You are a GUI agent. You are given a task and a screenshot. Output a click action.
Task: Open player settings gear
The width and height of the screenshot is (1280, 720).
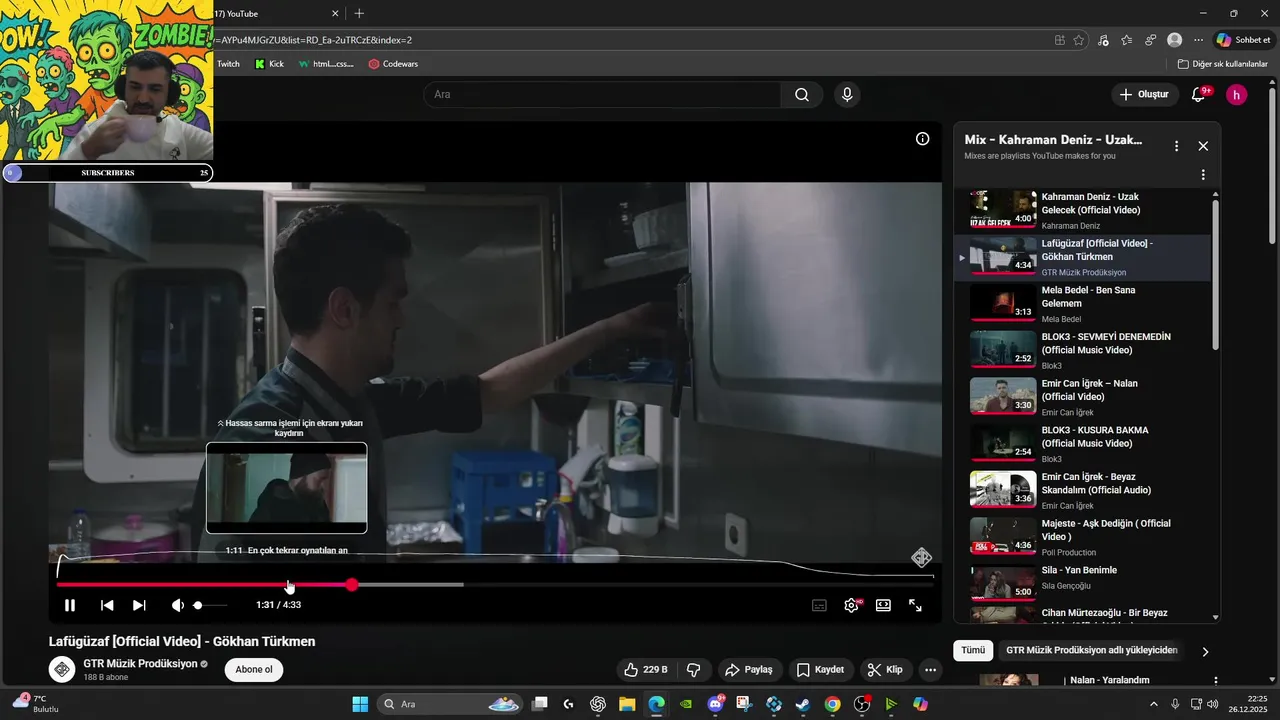(x=851, y=605)
